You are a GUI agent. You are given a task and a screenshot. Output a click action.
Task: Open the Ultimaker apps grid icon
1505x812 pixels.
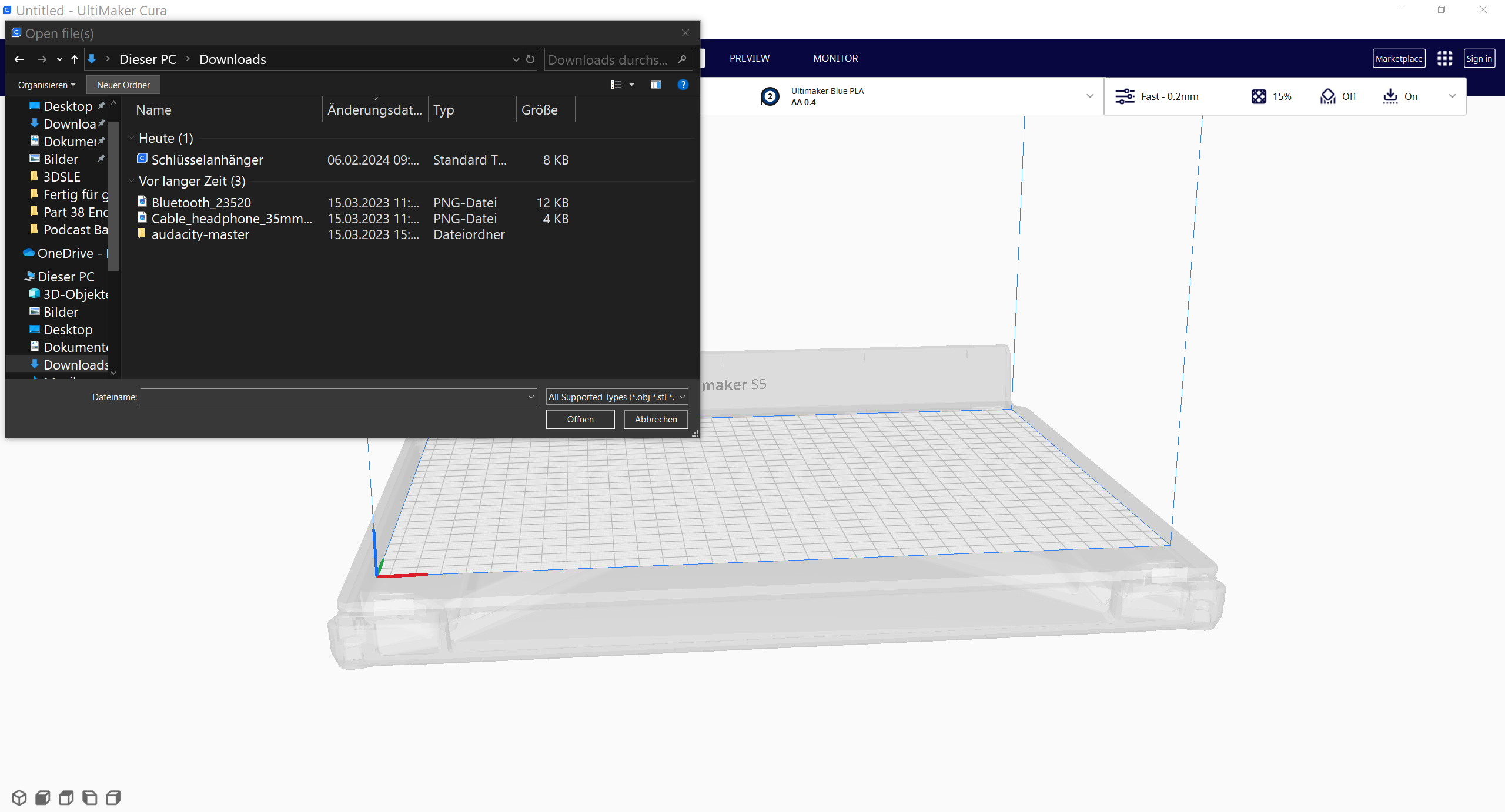pyautogui.click(x=1444, y=58)
